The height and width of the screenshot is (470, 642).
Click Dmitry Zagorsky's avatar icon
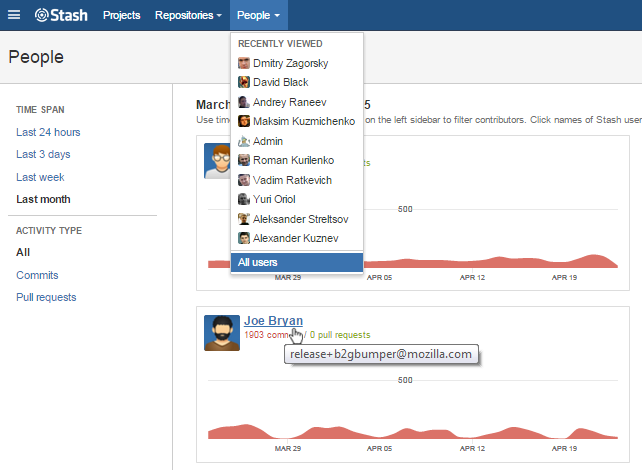click(244, 63)
